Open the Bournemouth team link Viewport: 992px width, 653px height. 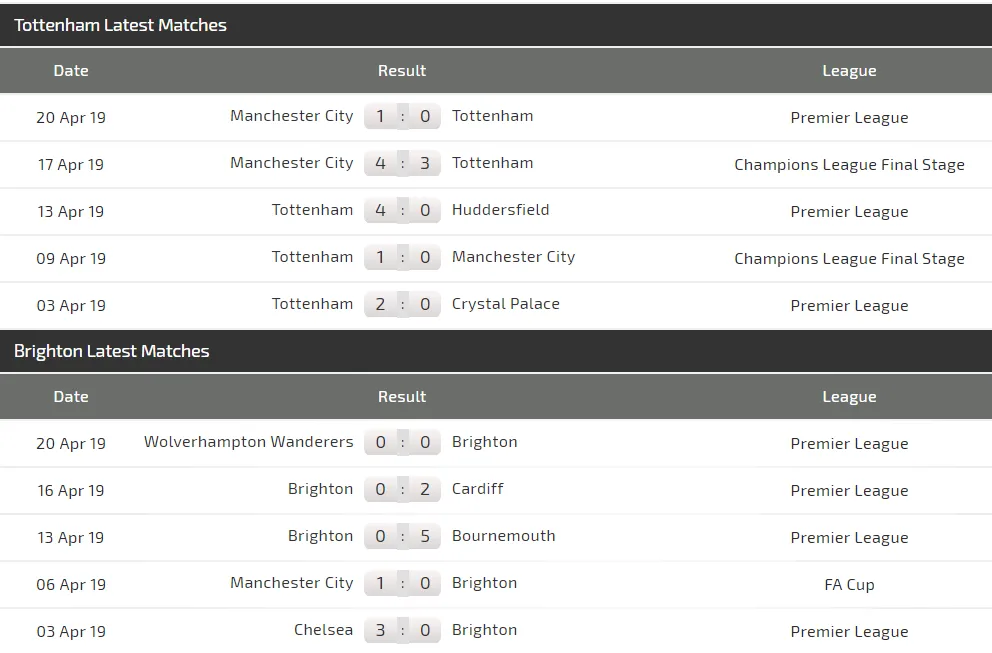[503, 536]
